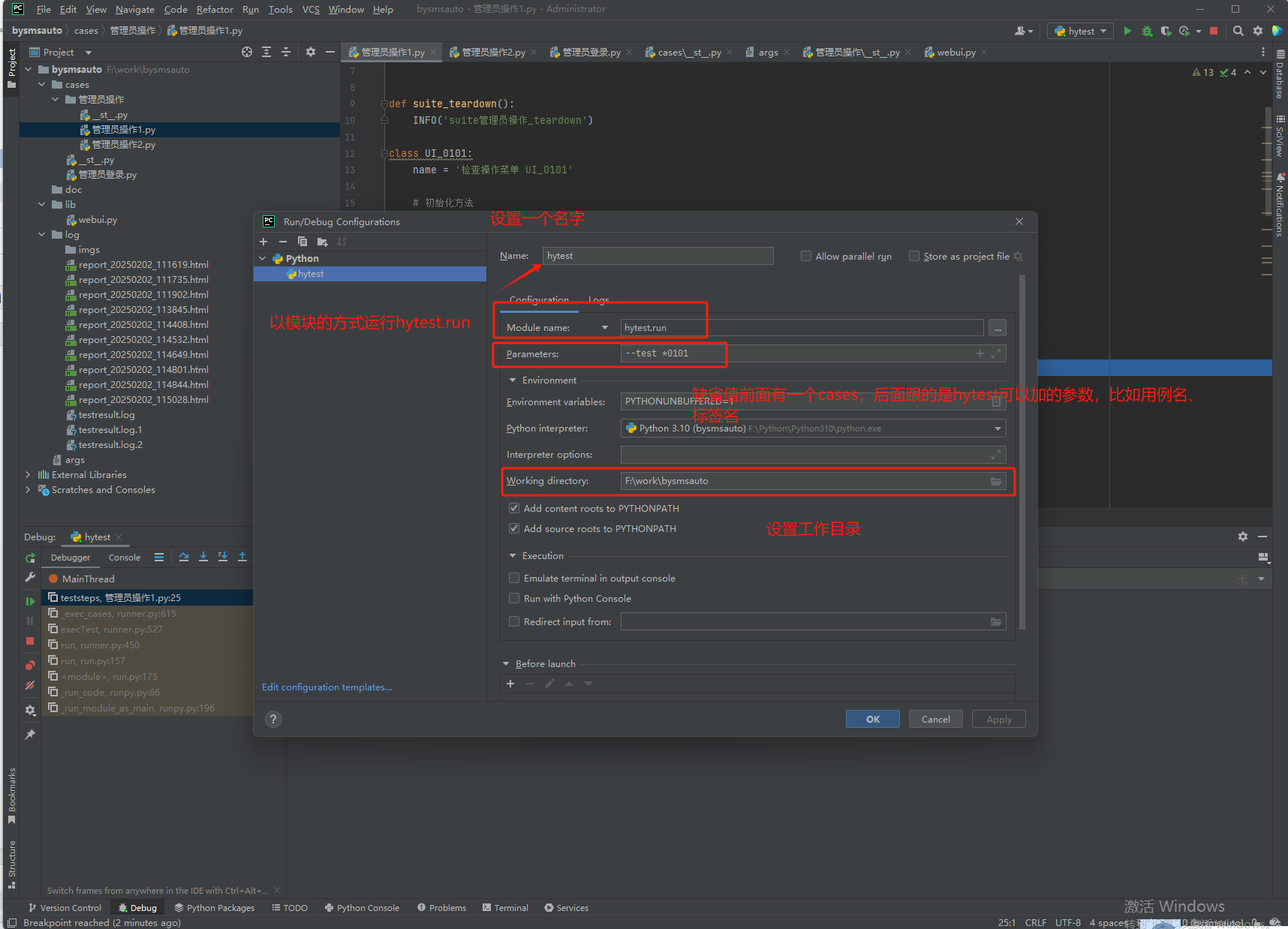This screenshot has width=1288, height=929.
Task: Click OK in Run/Debug Configurations
Action: click(873, 719)
